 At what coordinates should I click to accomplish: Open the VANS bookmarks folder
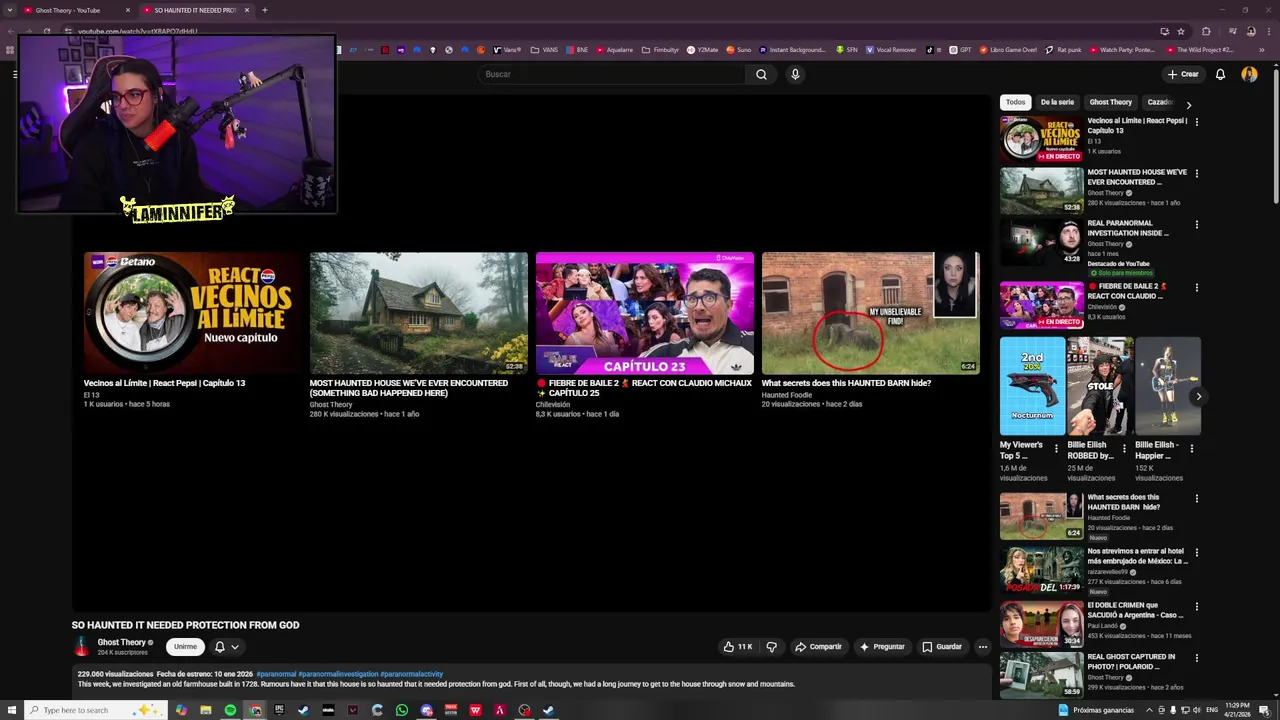pyautogui.click(x=544, y=50)
